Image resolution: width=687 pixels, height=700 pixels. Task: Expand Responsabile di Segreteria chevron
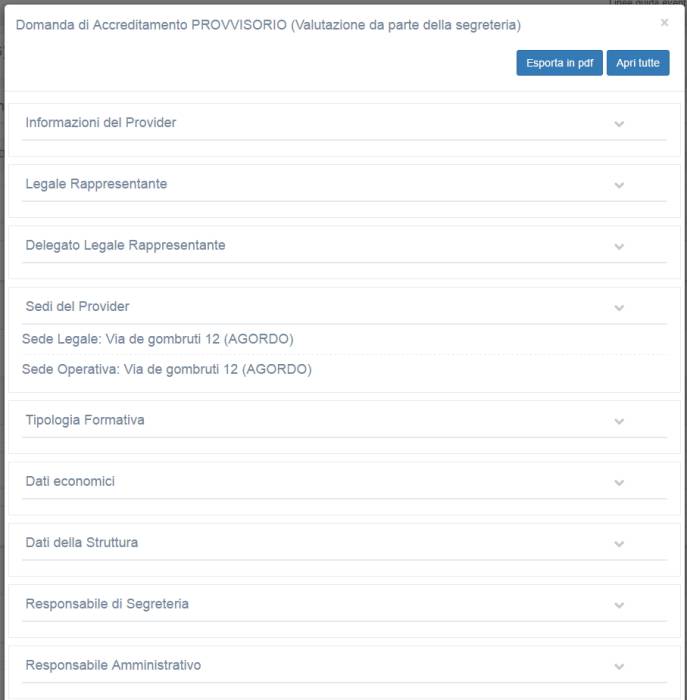click(x=619, y=605)
